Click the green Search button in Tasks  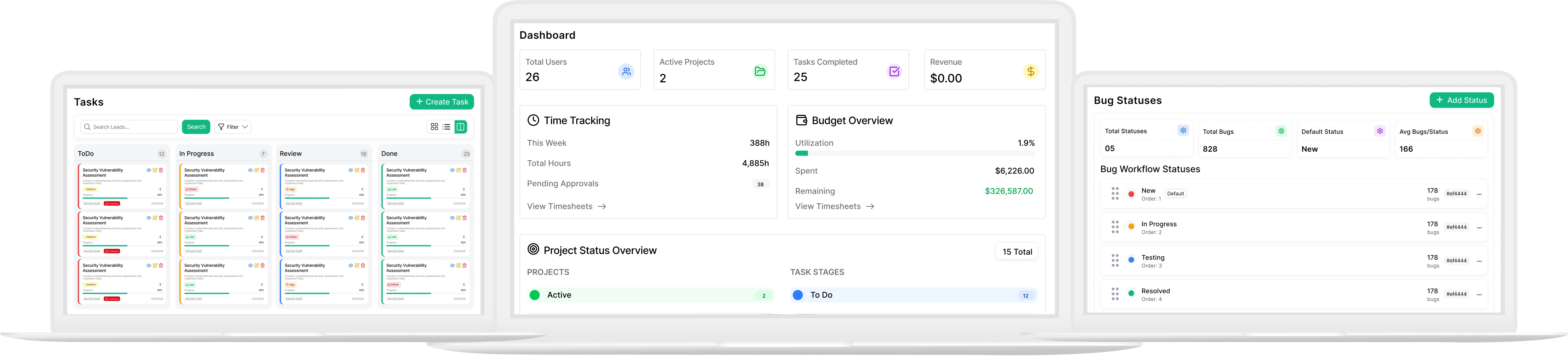point(196,127)
